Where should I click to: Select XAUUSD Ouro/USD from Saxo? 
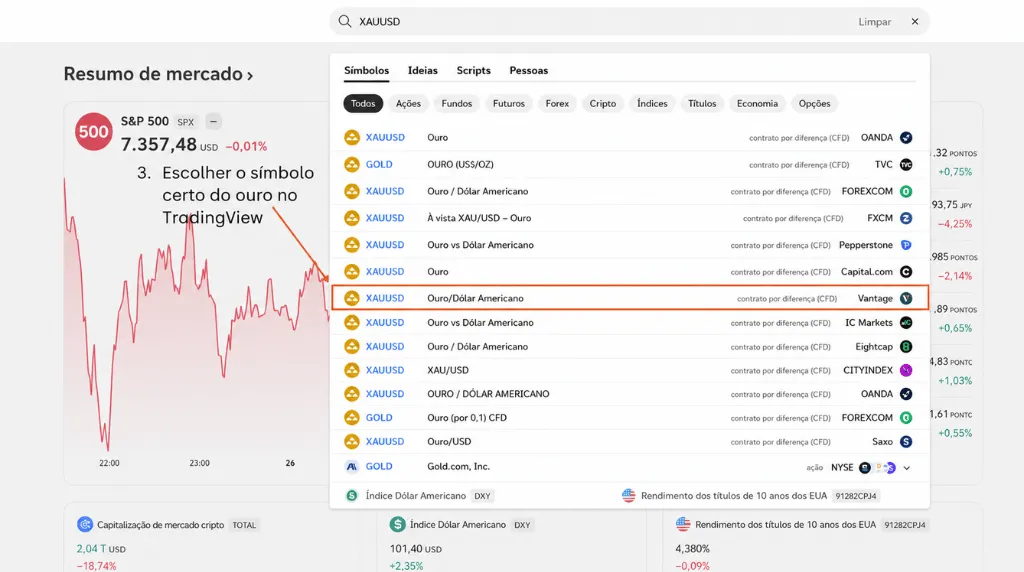(x=630, y=442)
